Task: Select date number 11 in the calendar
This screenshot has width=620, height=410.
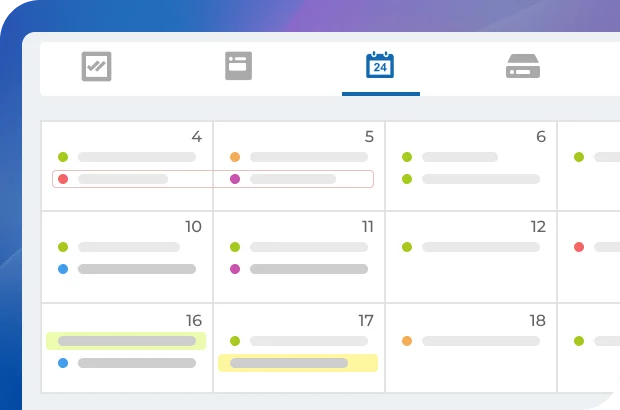Action: pyautogui.click(x=367, y=227)
